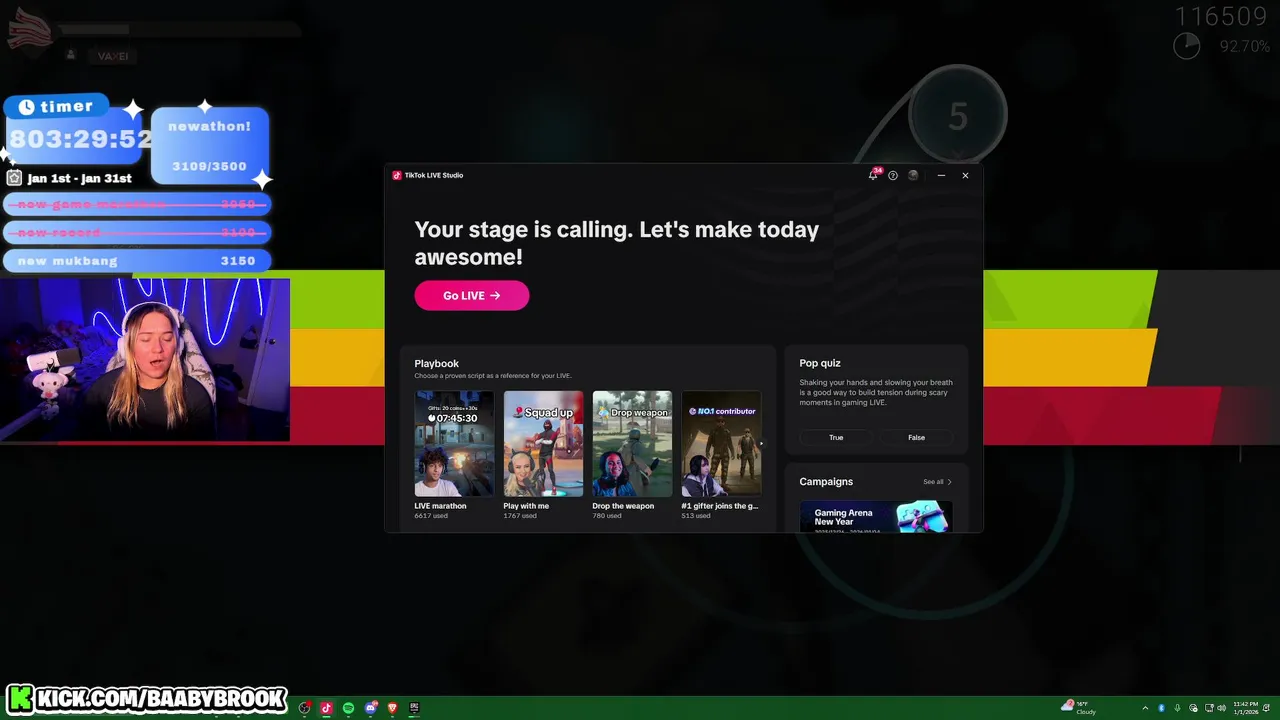Image resolution: width=1280 pixels, height=720 pixels.
Task: Click the "LIVE marathon" playbook title
Action: (441, 506)
